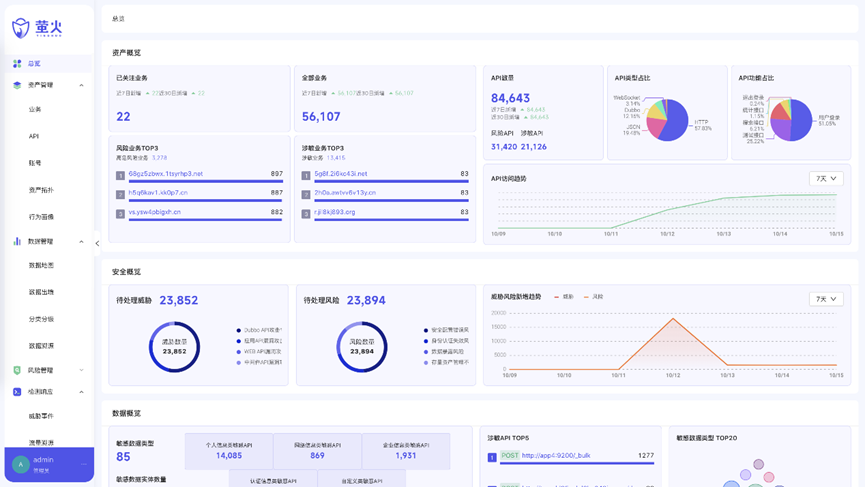Viewport: 865px width, 487px height.
Task: Open link 5g8f.2i6xc43i.net
Action: tap(341, 174)
